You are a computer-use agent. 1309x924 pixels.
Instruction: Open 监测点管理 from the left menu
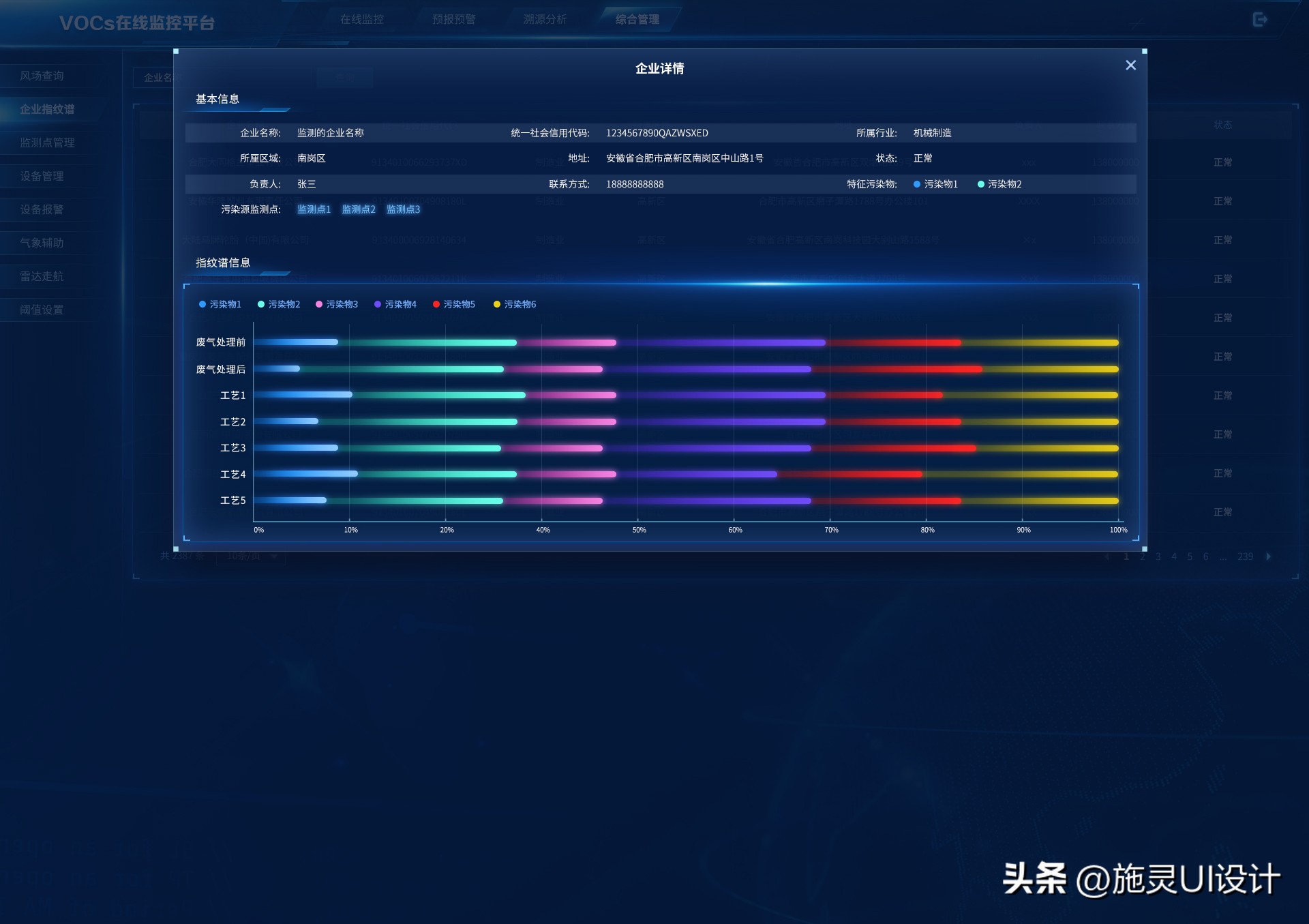click(x=45, y=143)
